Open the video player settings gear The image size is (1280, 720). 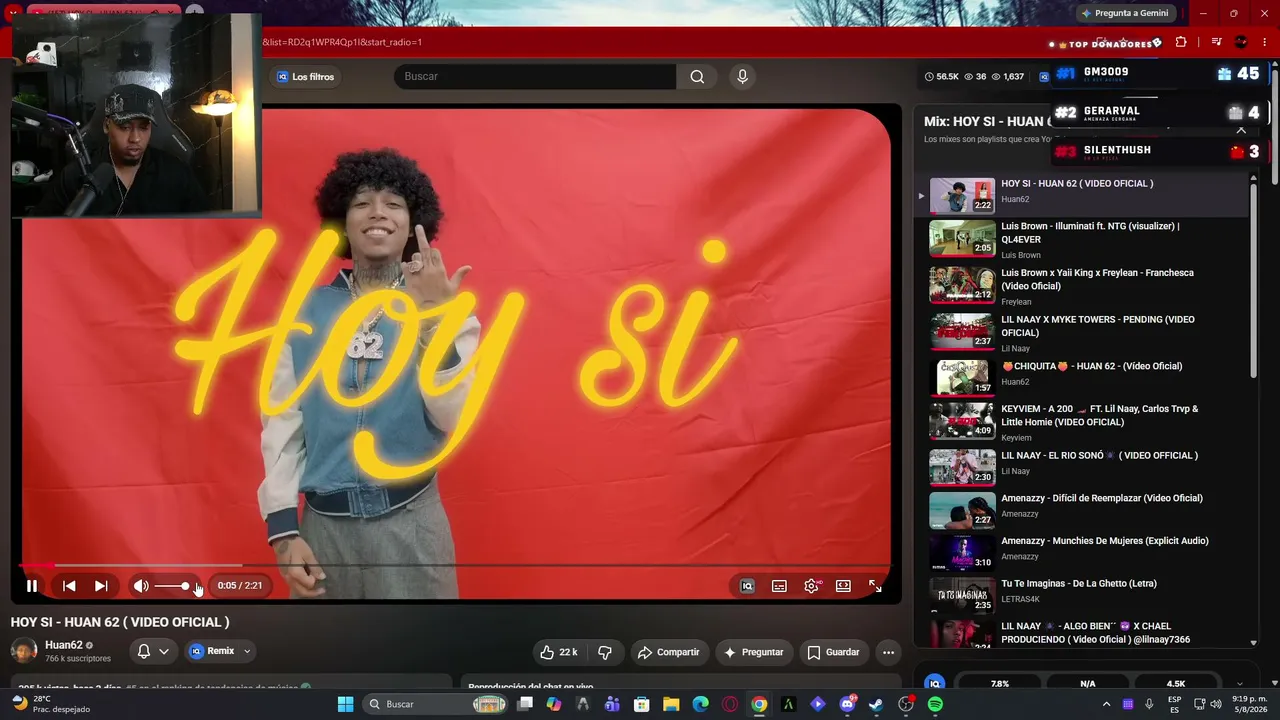tap(811, 586)
